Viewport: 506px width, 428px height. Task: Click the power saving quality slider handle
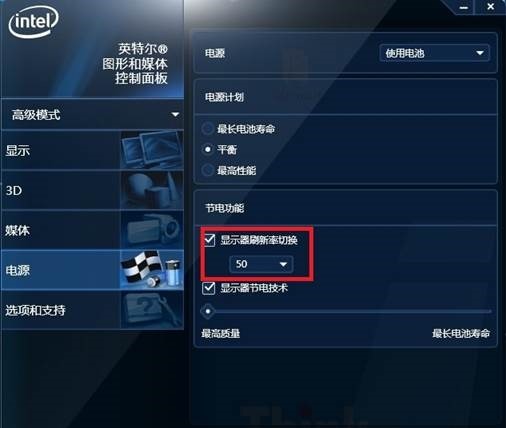[208, 311]
